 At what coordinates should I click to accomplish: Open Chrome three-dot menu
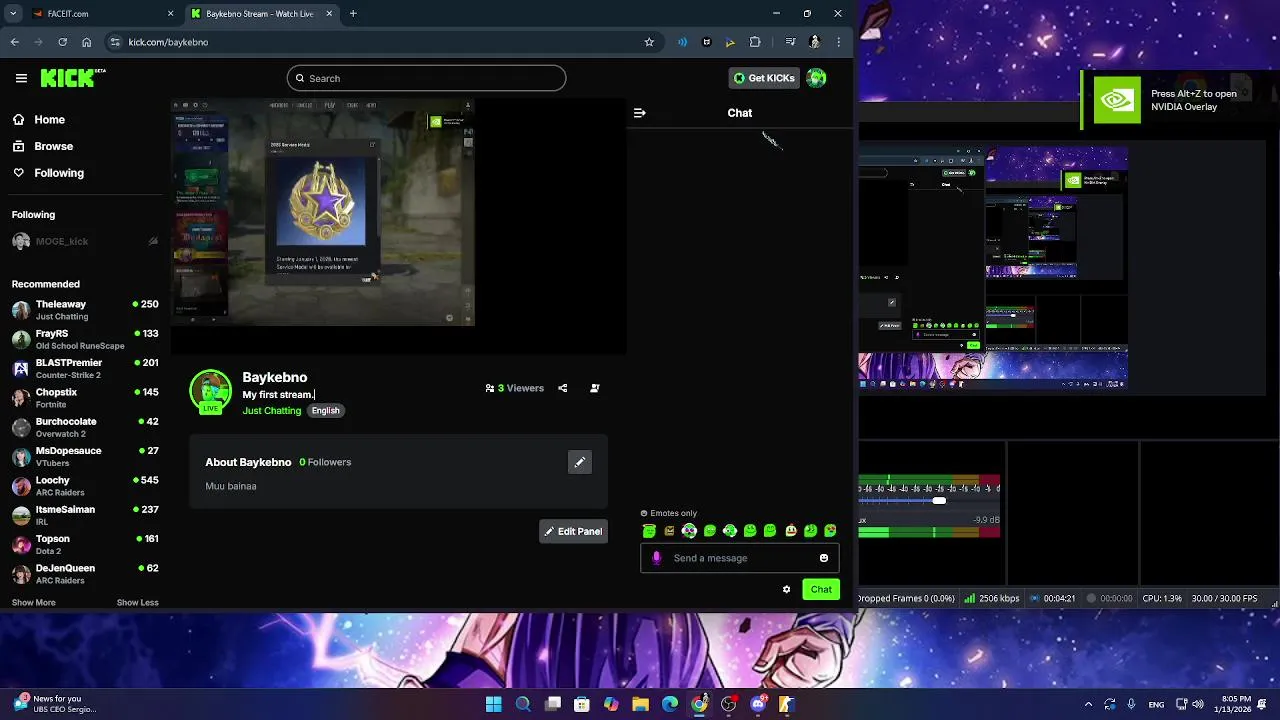[838, 42]
